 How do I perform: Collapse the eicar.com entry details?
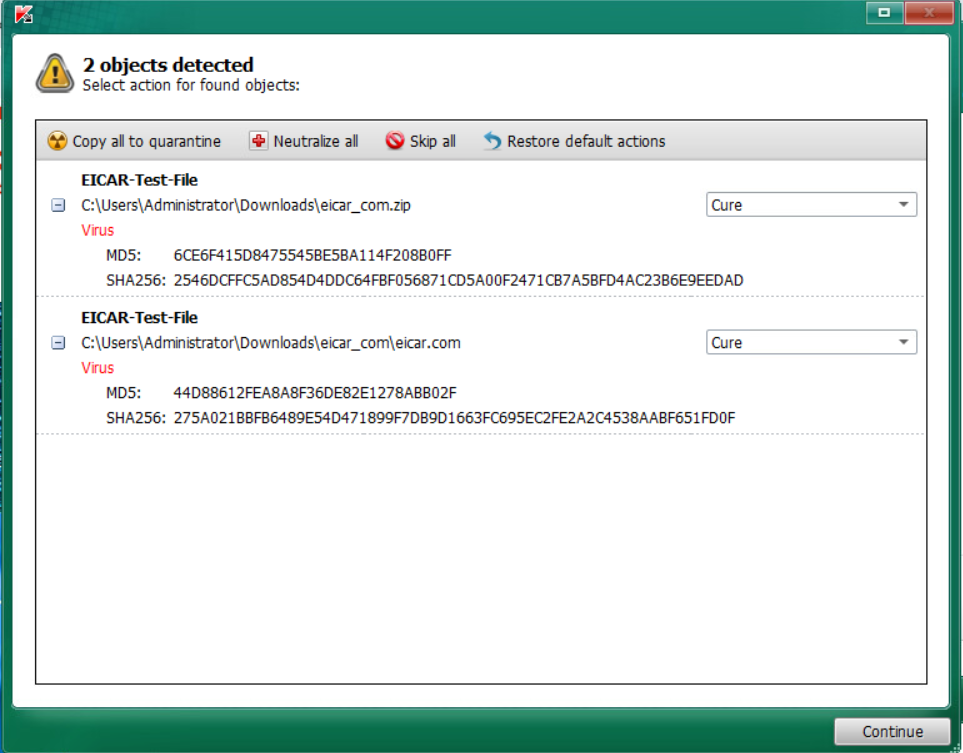click(58, 343)
